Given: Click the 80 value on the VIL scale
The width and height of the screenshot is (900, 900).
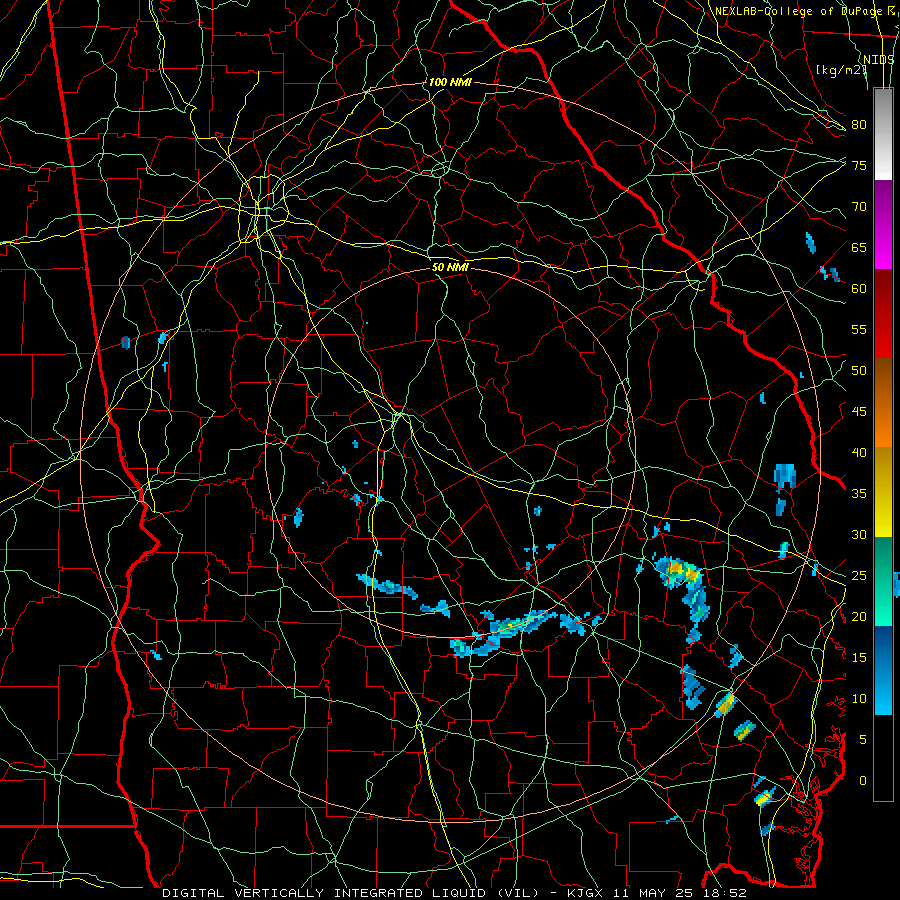Looking at the screenshot, I should (859, 125).
